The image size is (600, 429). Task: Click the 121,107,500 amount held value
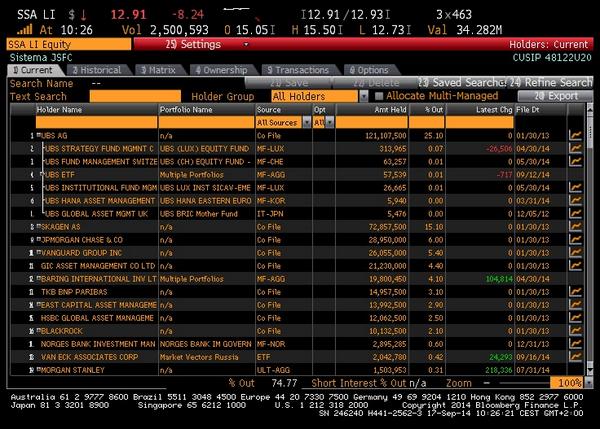pos(386,135)
